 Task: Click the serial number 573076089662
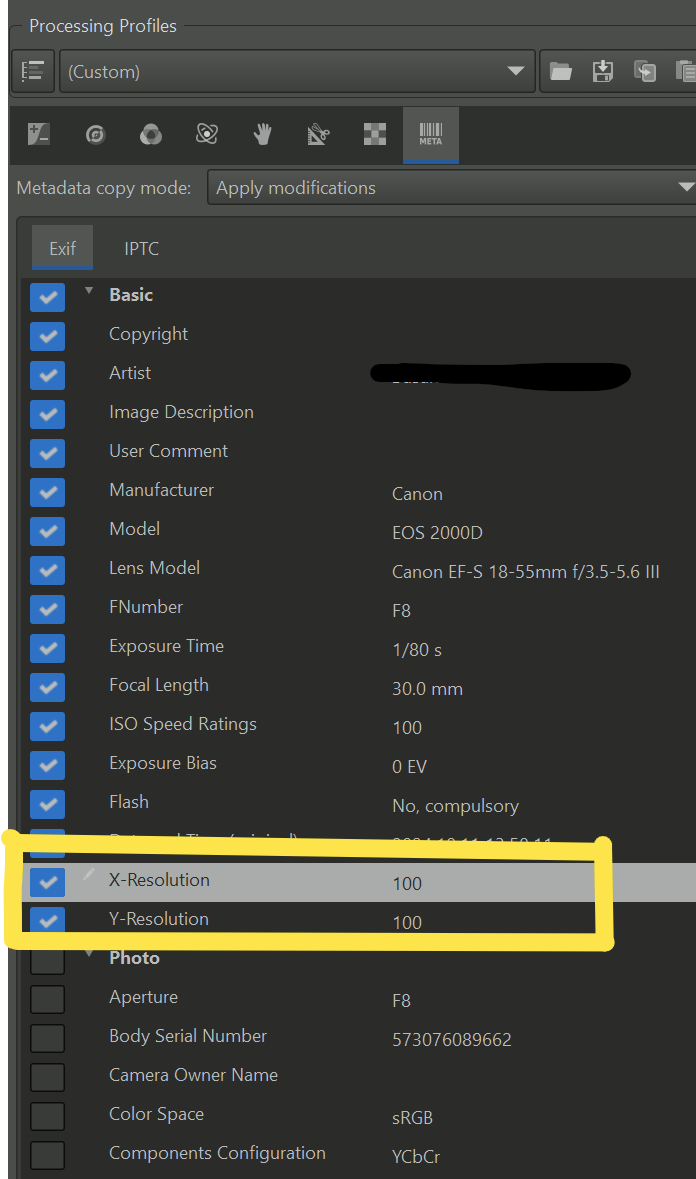pyautogui.click(x=452, y=1040)
